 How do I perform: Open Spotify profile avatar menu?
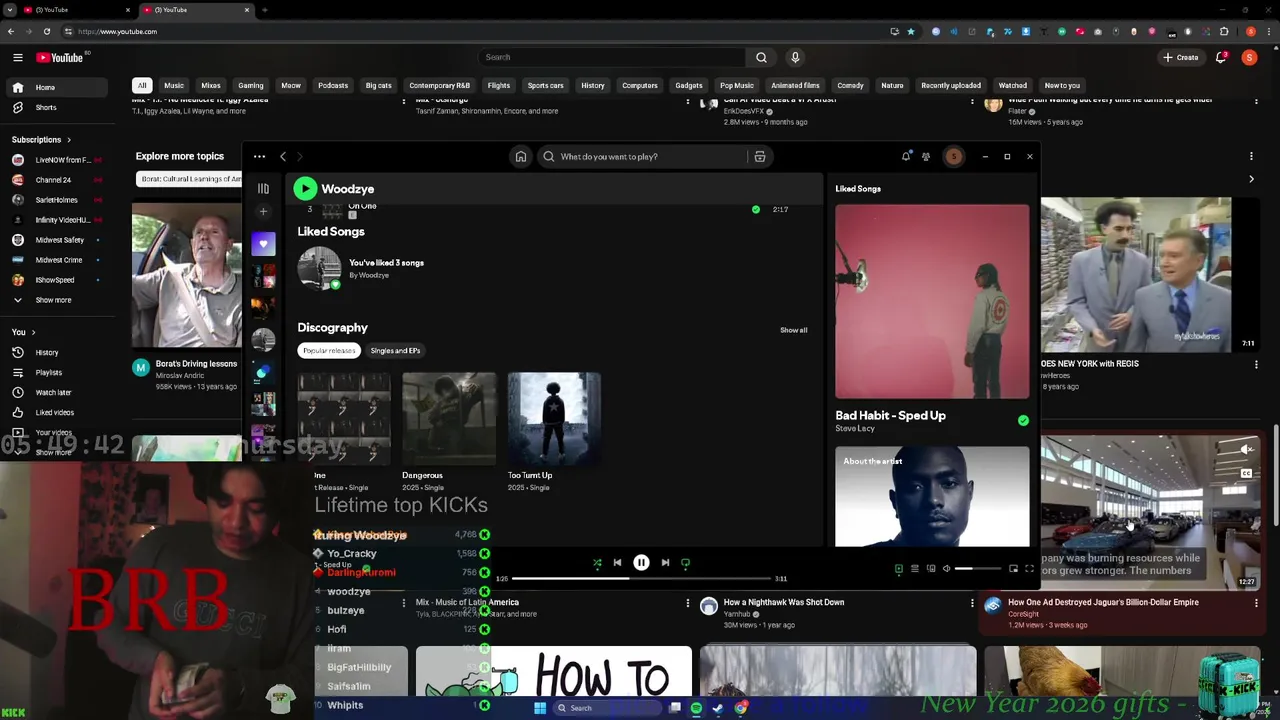pyautogui.click(x=954, y=157)
